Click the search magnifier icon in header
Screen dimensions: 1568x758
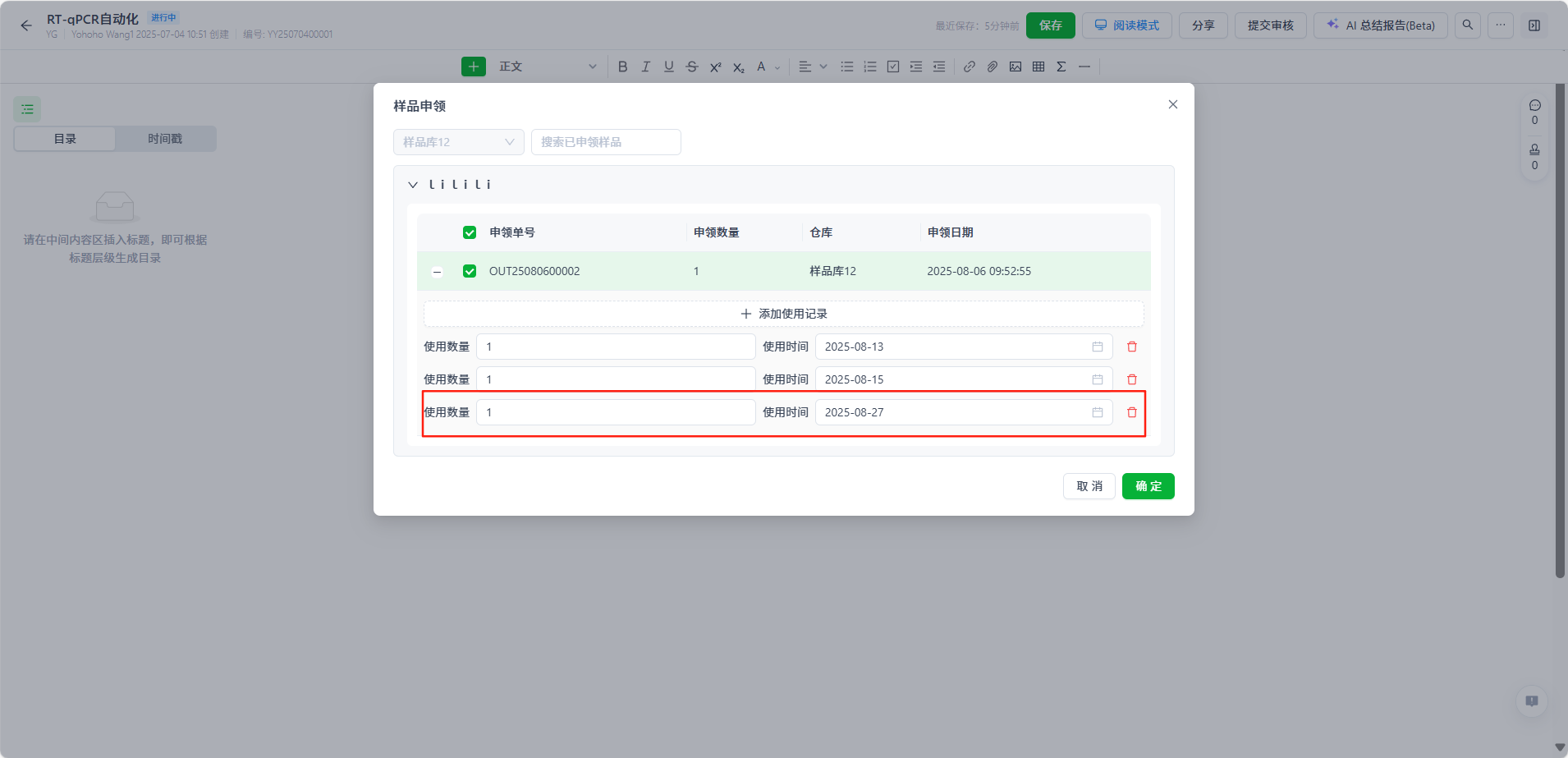pyautogui.click(x=1467, y=25)
